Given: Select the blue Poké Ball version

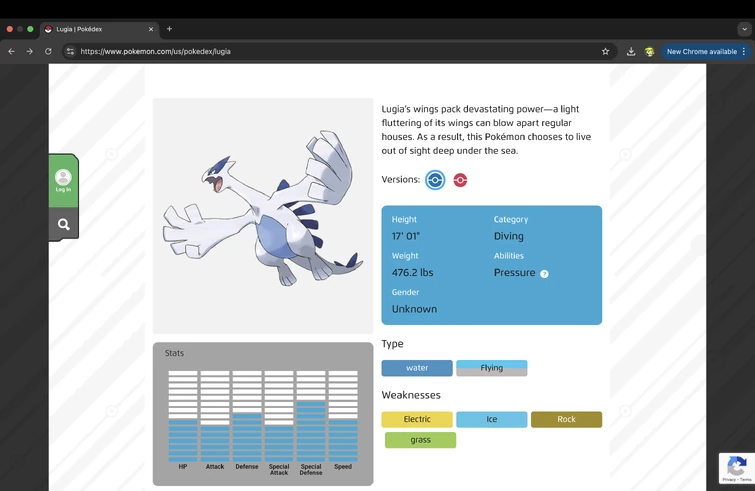Looking at the screenshot, I should 435,180.
